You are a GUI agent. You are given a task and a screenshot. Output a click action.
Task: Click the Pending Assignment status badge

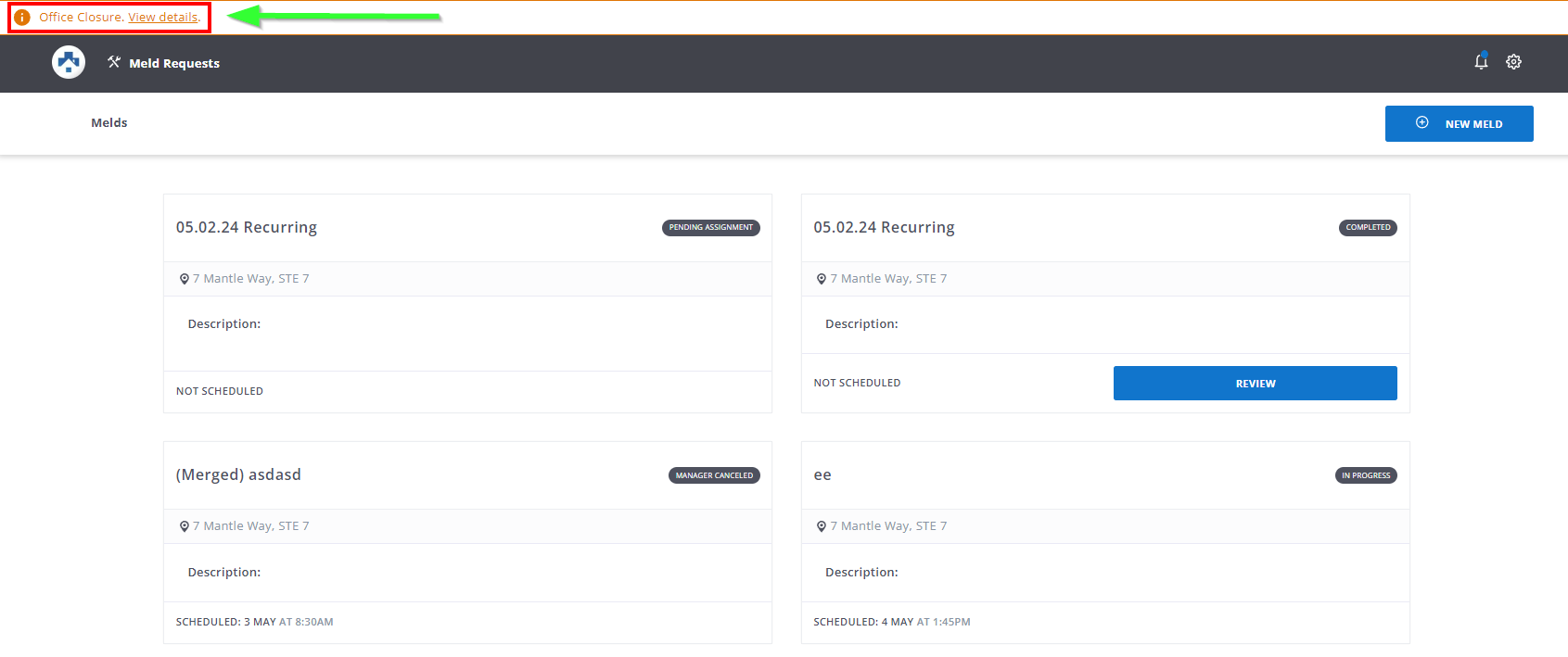click(x=710, y=228)
